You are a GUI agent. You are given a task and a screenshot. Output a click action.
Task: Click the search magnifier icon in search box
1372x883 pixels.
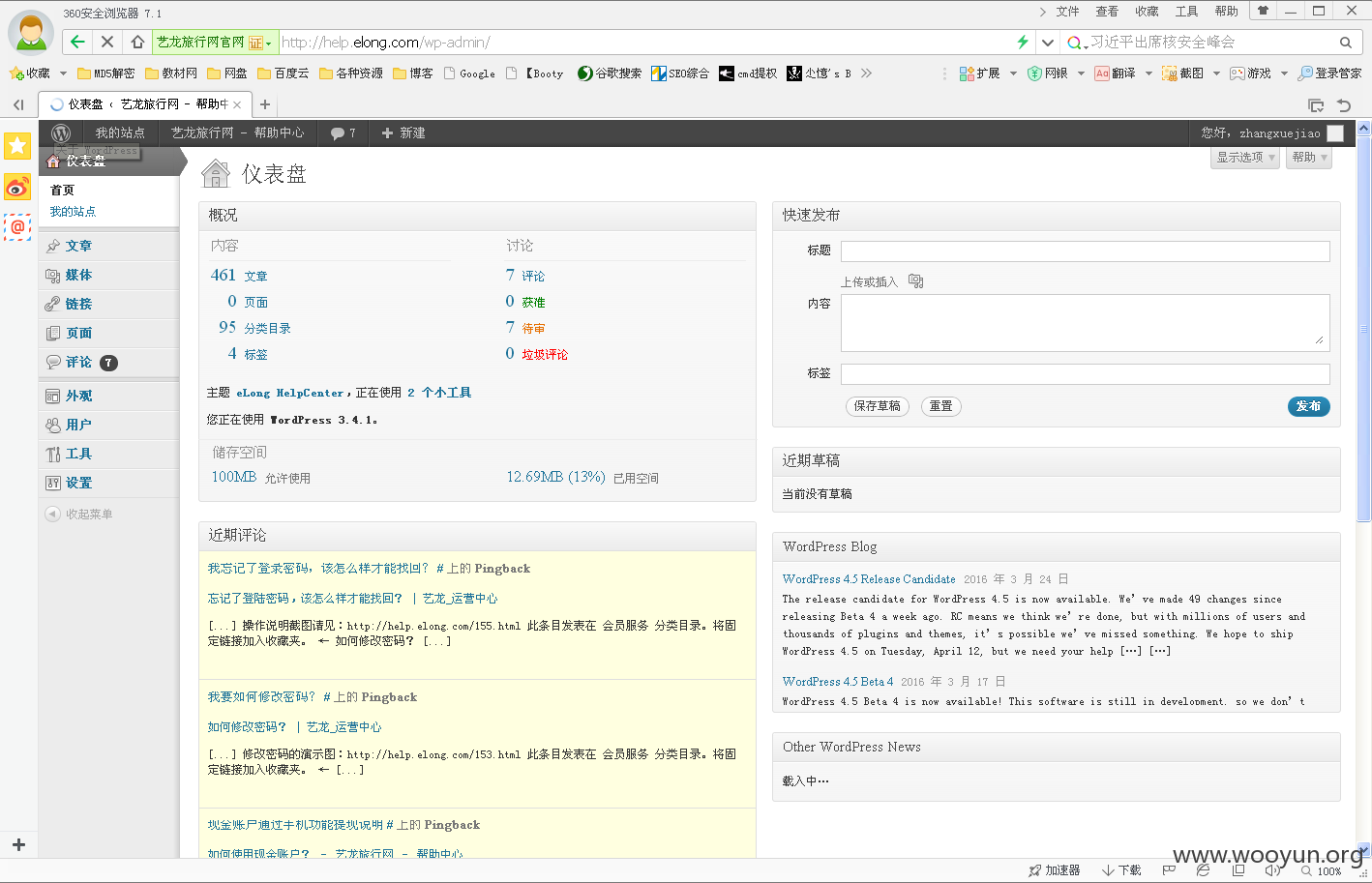click(1345, 43)
